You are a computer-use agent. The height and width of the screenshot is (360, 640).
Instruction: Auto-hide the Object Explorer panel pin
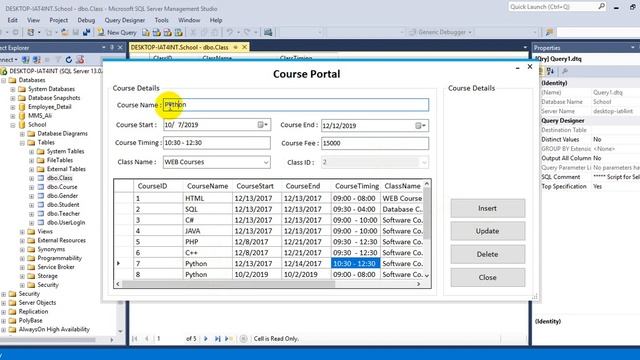[x=111, y=47]
